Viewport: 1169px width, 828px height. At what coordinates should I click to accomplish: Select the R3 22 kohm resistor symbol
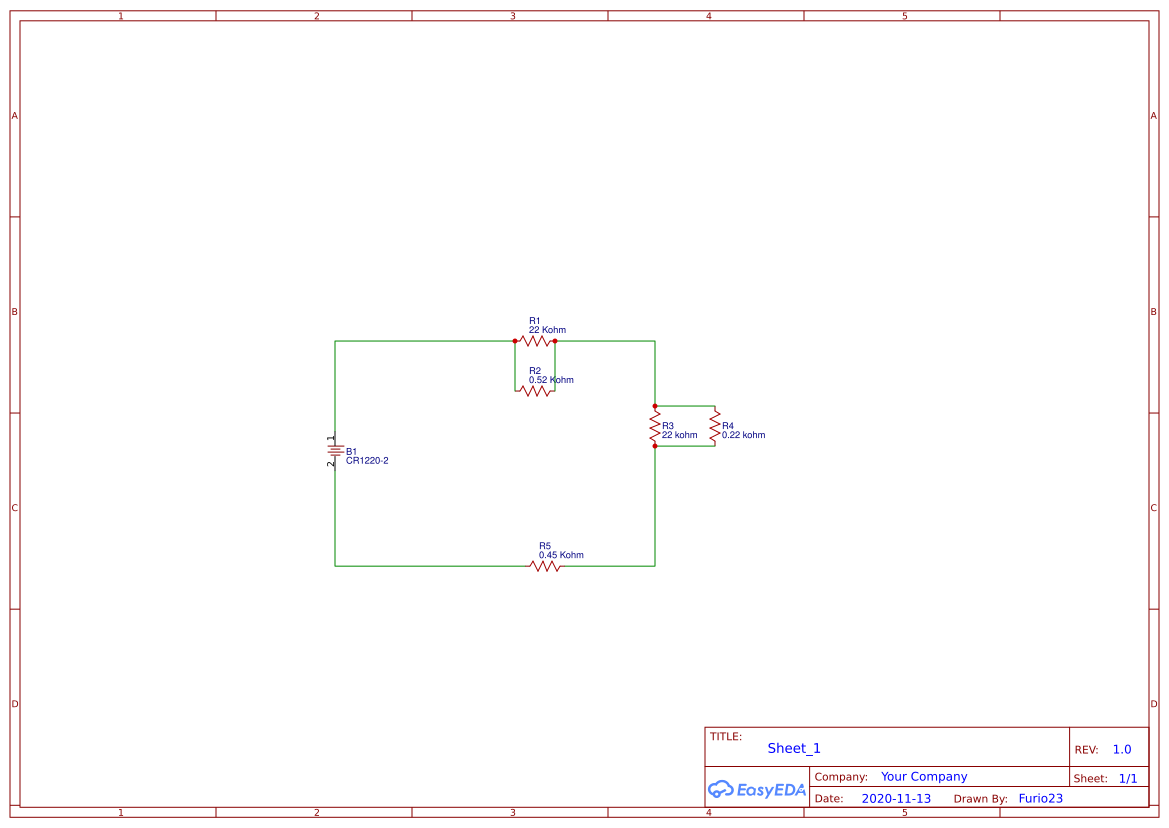coord(655,427)
